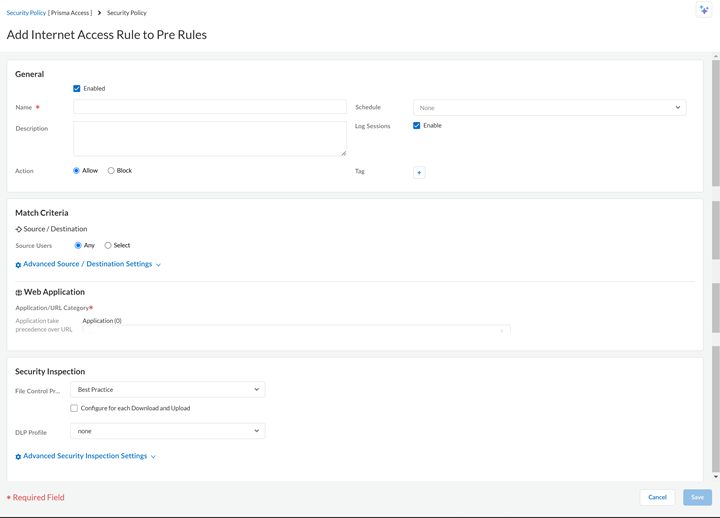
Task: Toggle the Log Sessions Enable checkbox
Action: click(417, 126)
